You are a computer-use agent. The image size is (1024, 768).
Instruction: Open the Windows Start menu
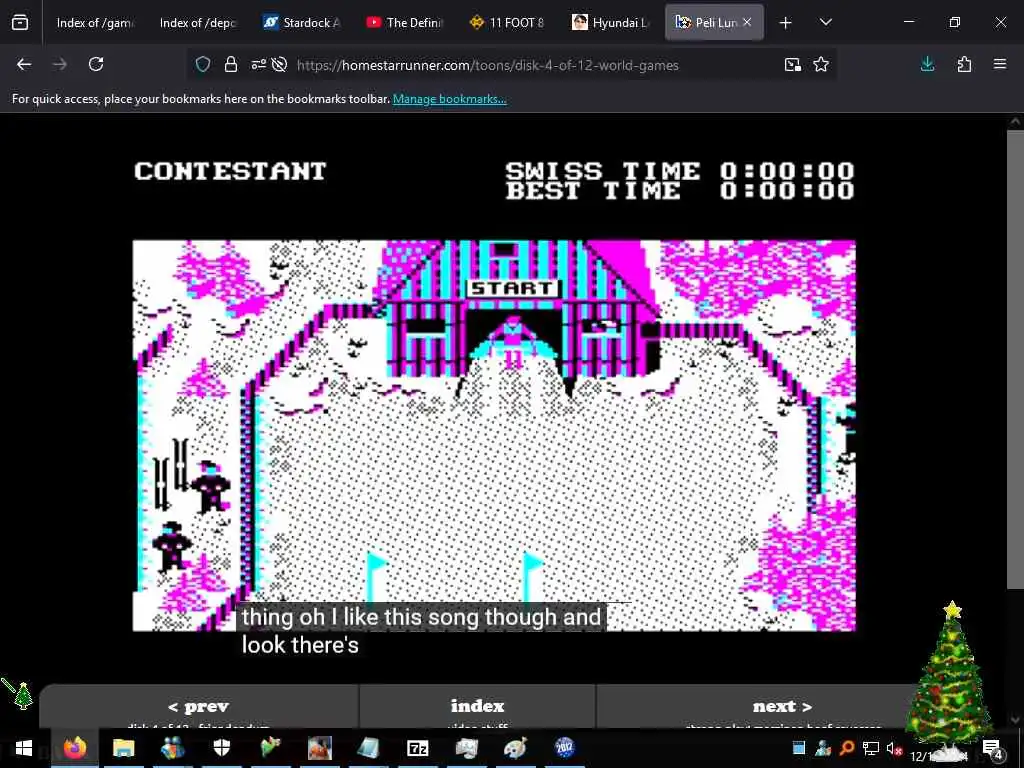tap(24, 748)
